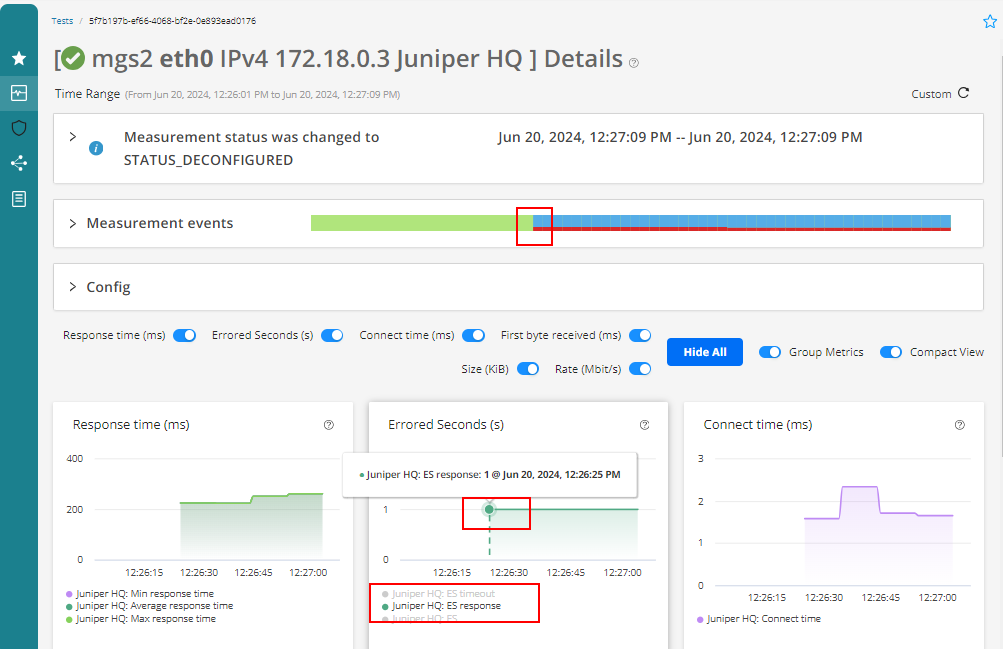Image resolution: width=1003 pixels, height=649 pixels.
Task: Toggle the Group Metrics switch
Action: click(x=770, y=352)
